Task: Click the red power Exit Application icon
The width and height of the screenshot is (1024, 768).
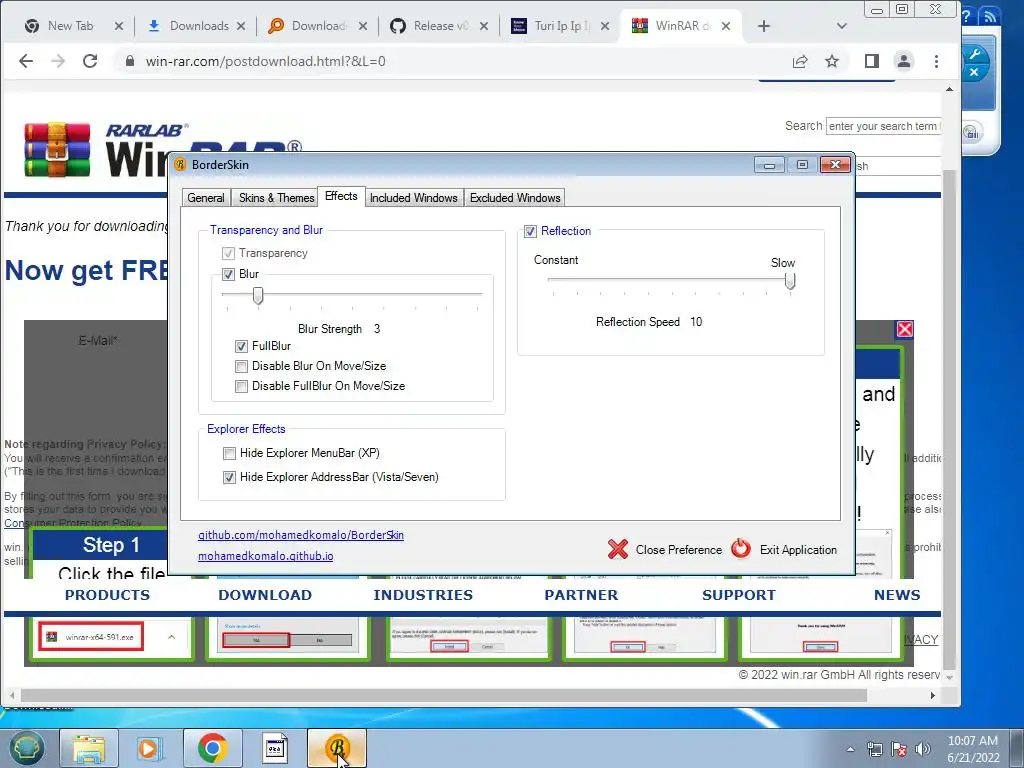Action: point(741,549)
